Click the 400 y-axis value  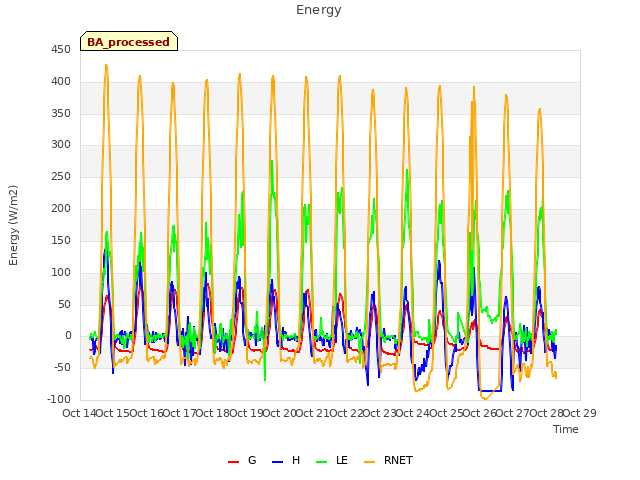click(x=61, y=82)
